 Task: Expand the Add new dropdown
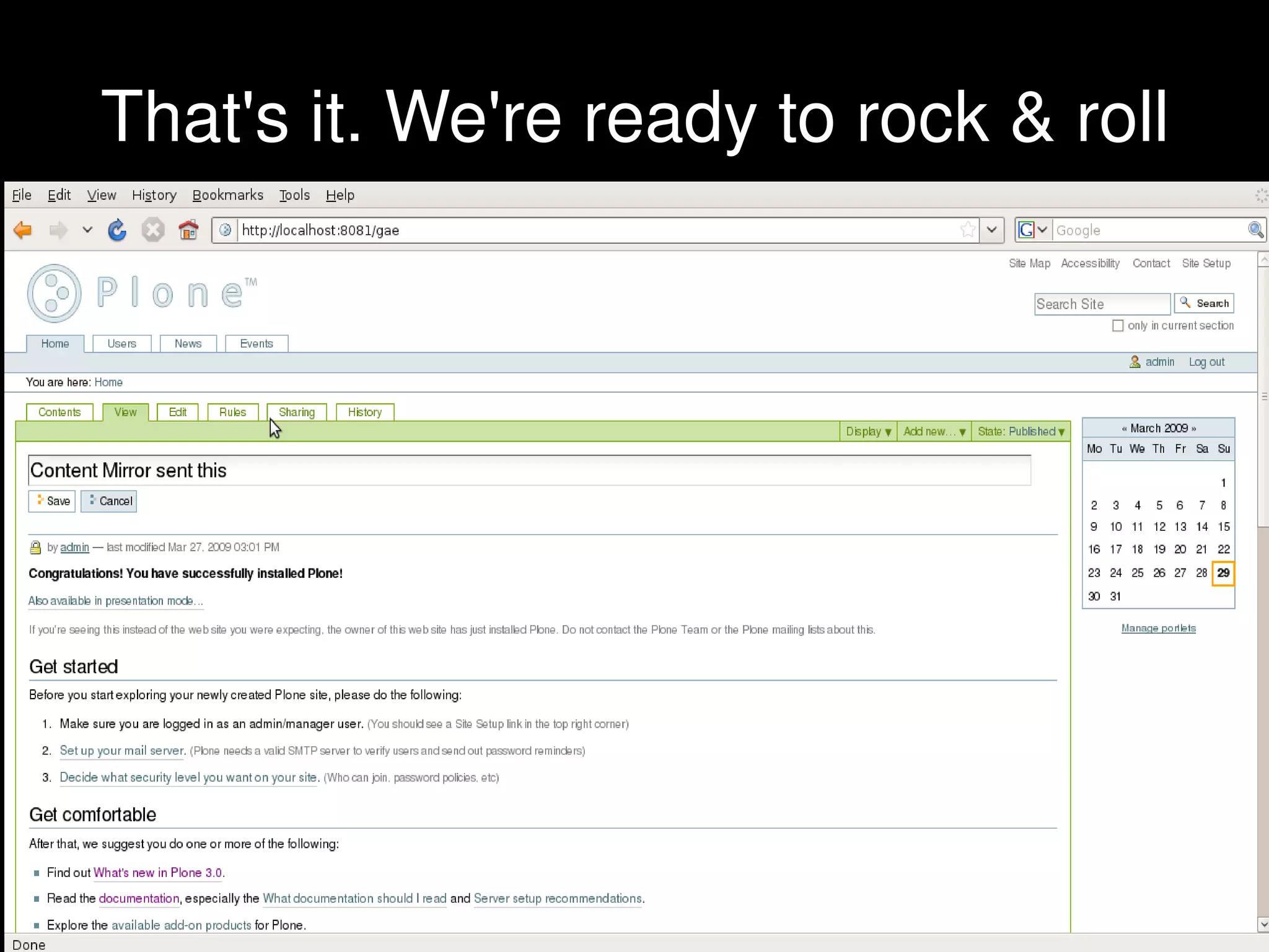pos(934,432)
